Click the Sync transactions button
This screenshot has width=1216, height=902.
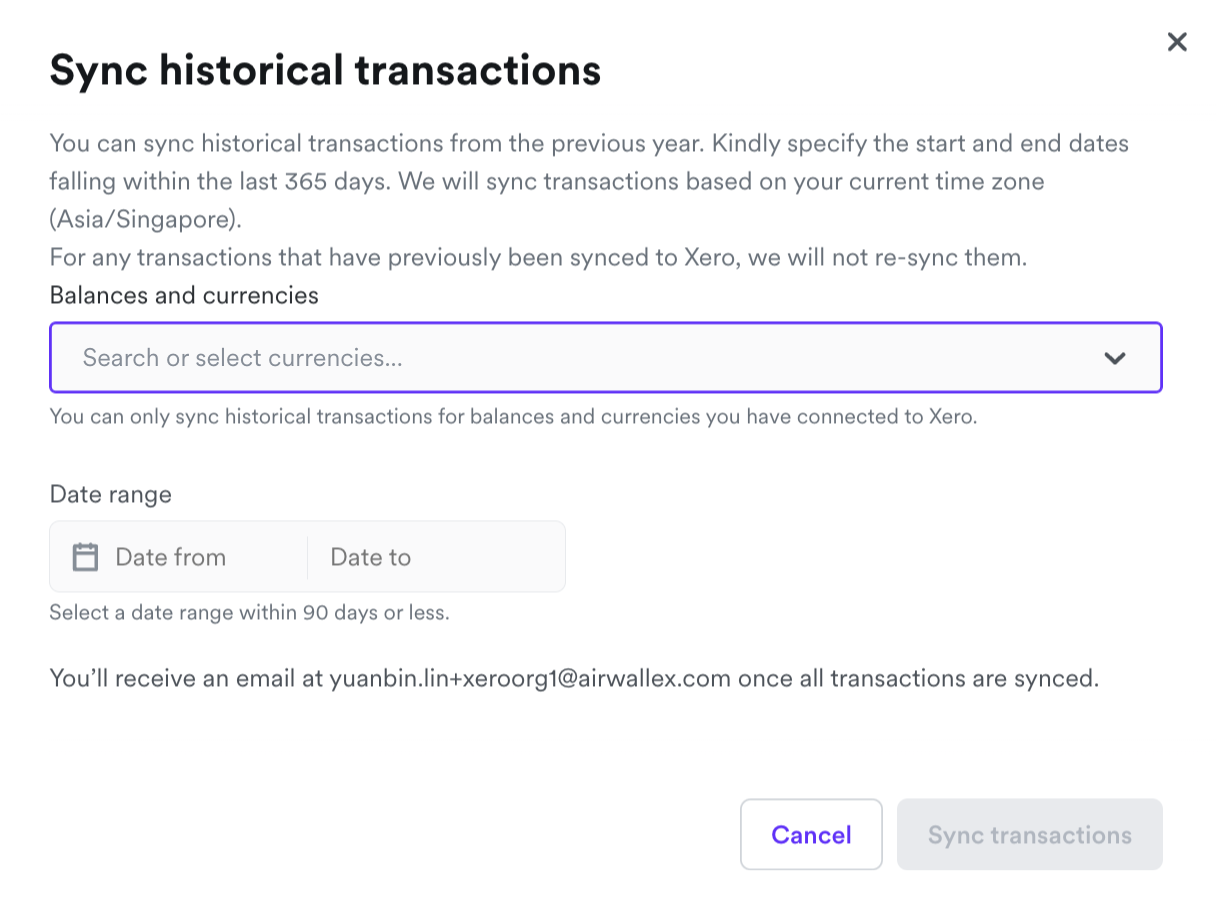(1029, 835)
